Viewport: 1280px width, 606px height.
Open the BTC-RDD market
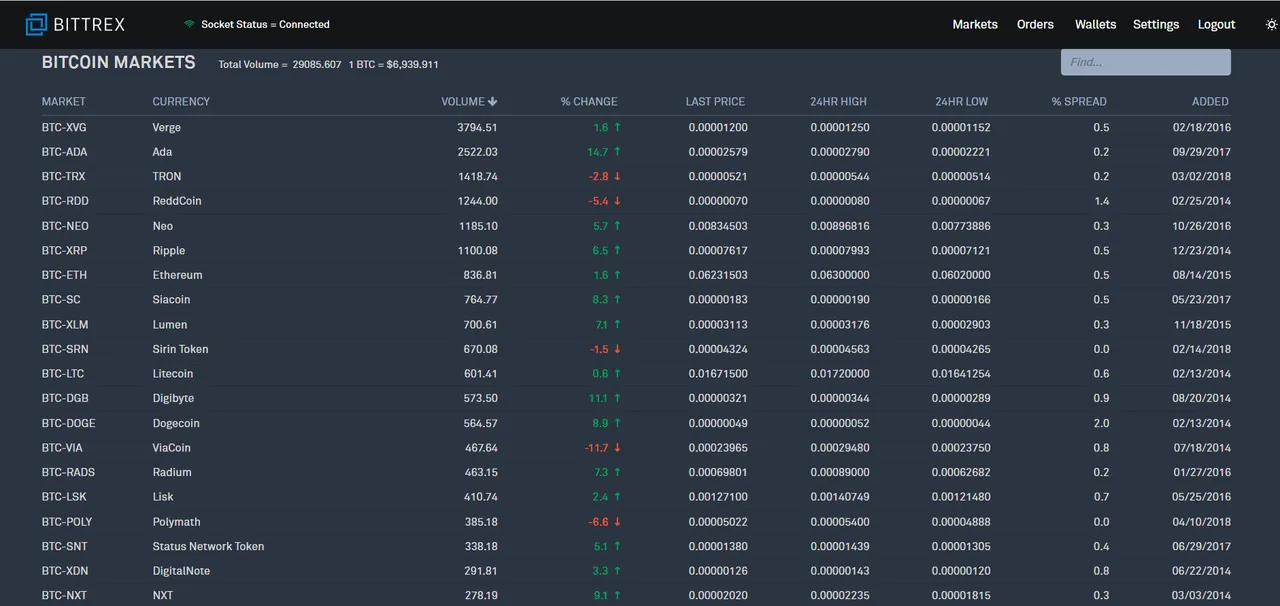coord(65,201)
